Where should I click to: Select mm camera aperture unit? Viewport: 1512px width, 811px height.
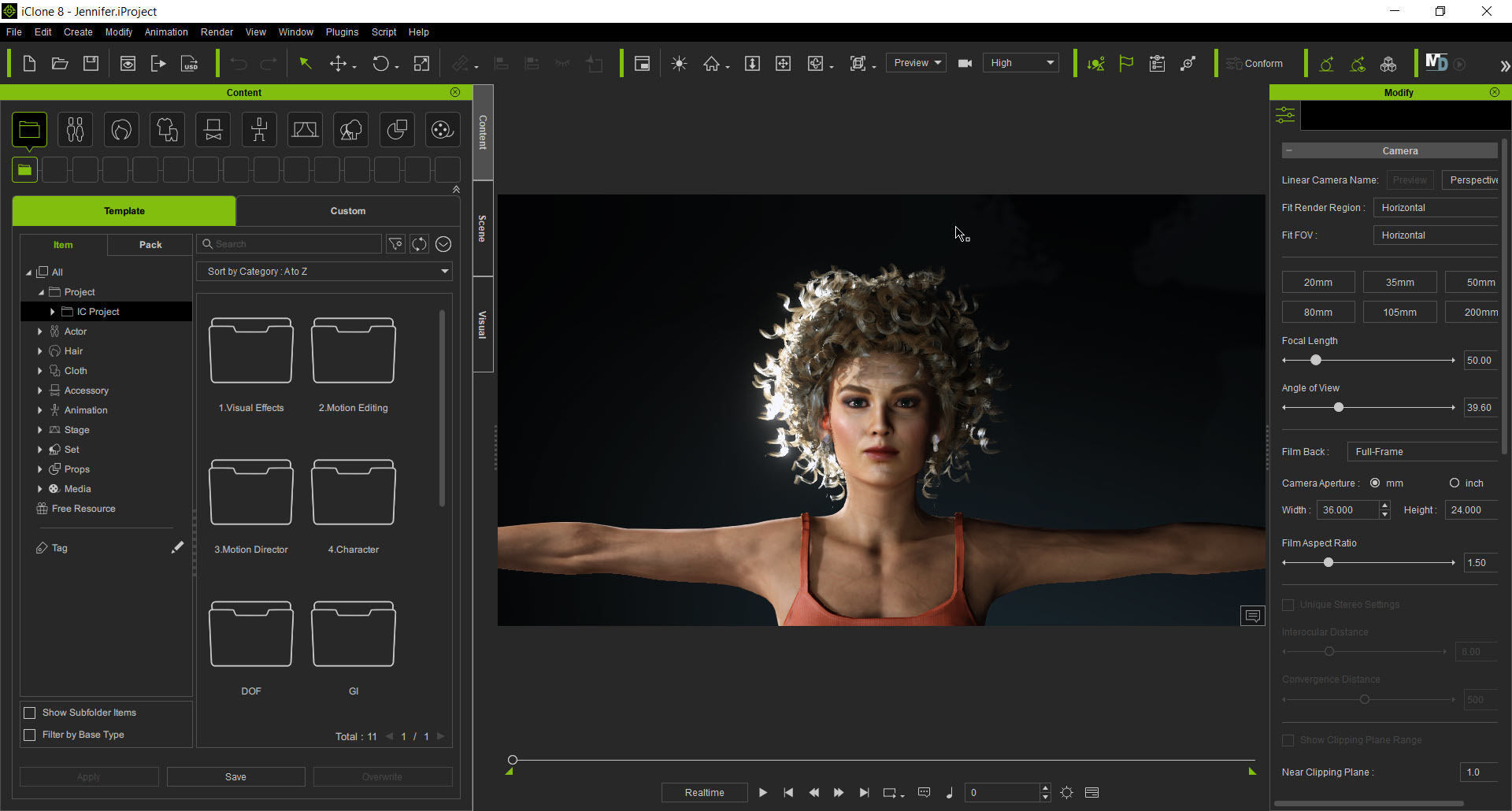tap(1375, 483)
